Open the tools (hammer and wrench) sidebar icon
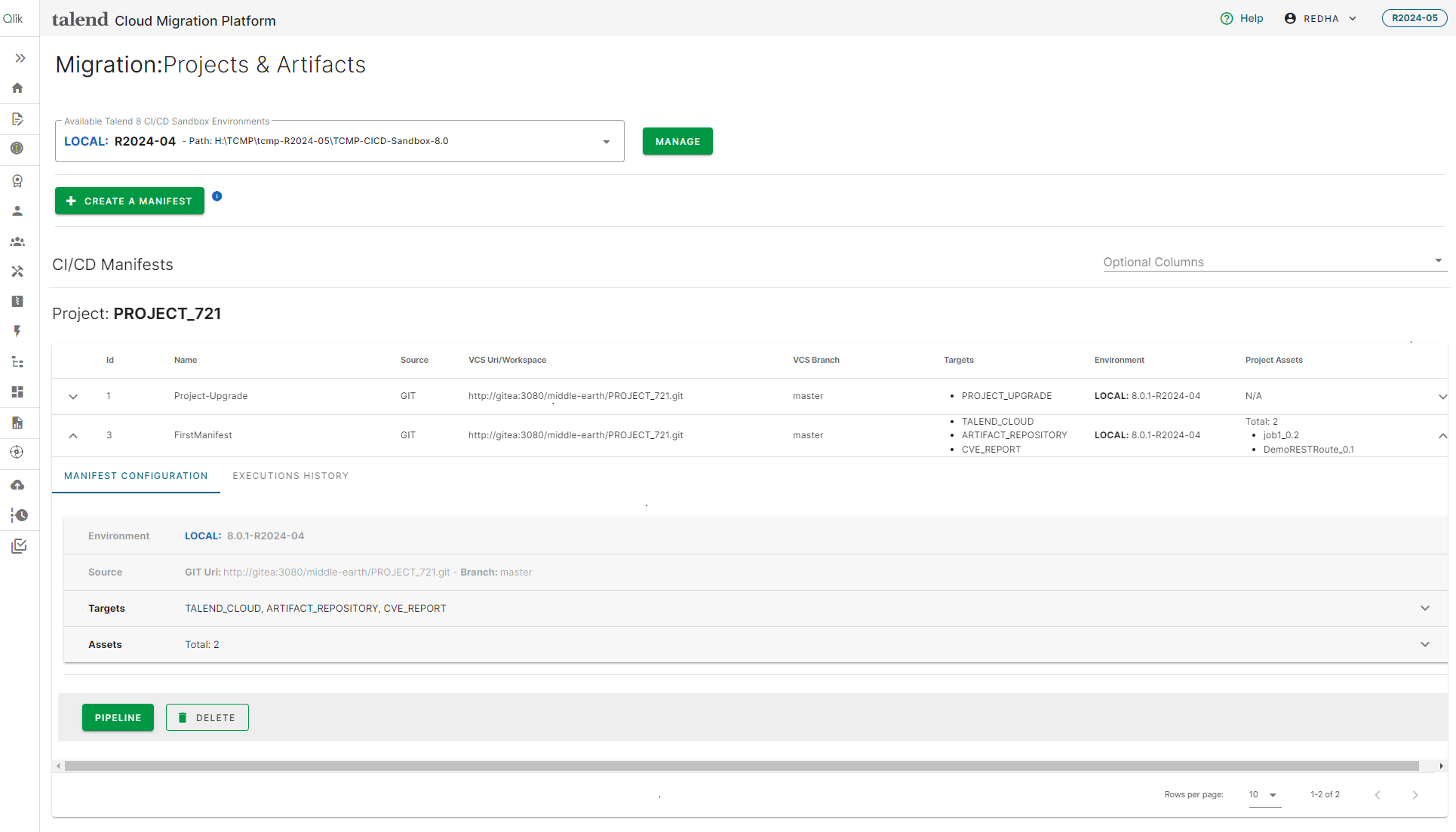The image size is (1456, 832). pyautogui.click(x=17, y=272)
